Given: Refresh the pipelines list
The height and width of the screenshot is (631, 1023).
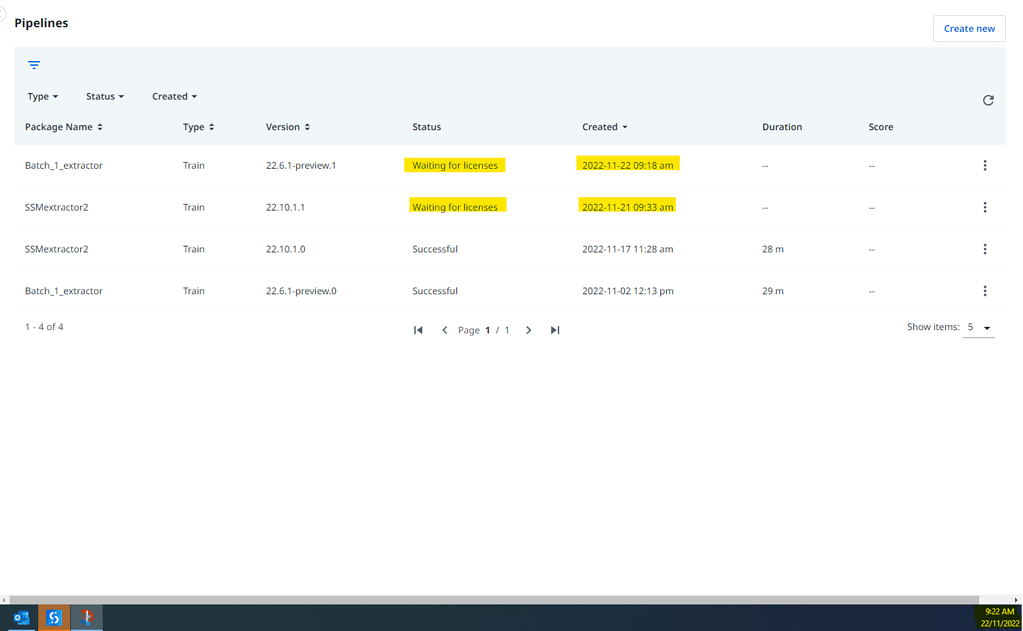Looking at the screenshot, I should click(x=988, y=100).
